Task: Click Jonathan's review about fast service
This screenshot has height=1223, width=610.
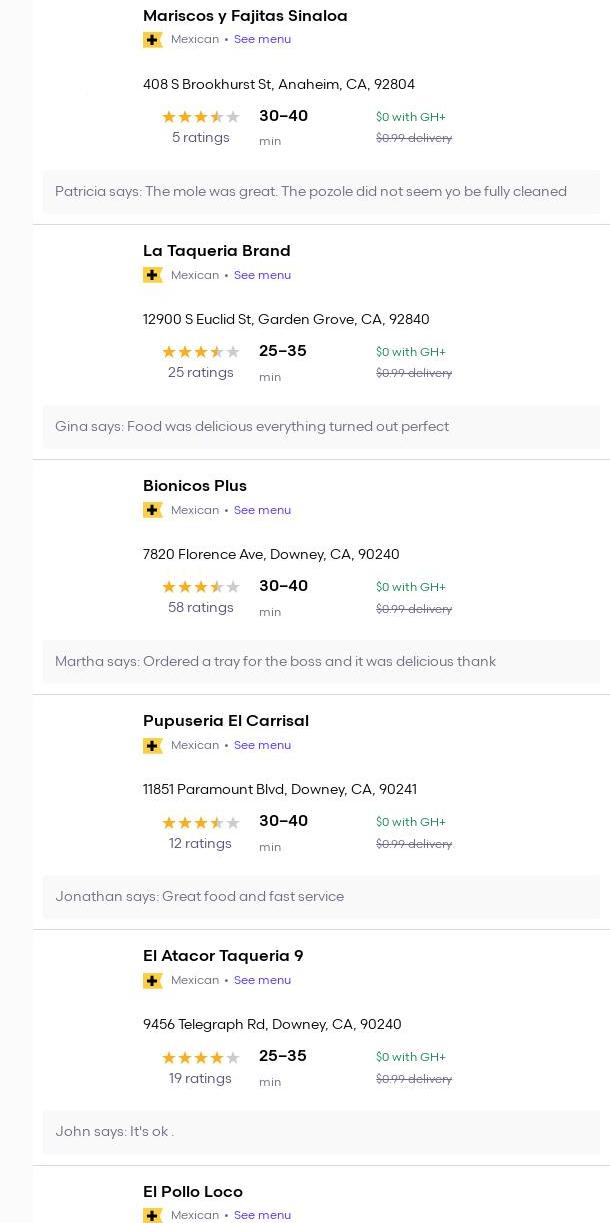Action: 200,897
